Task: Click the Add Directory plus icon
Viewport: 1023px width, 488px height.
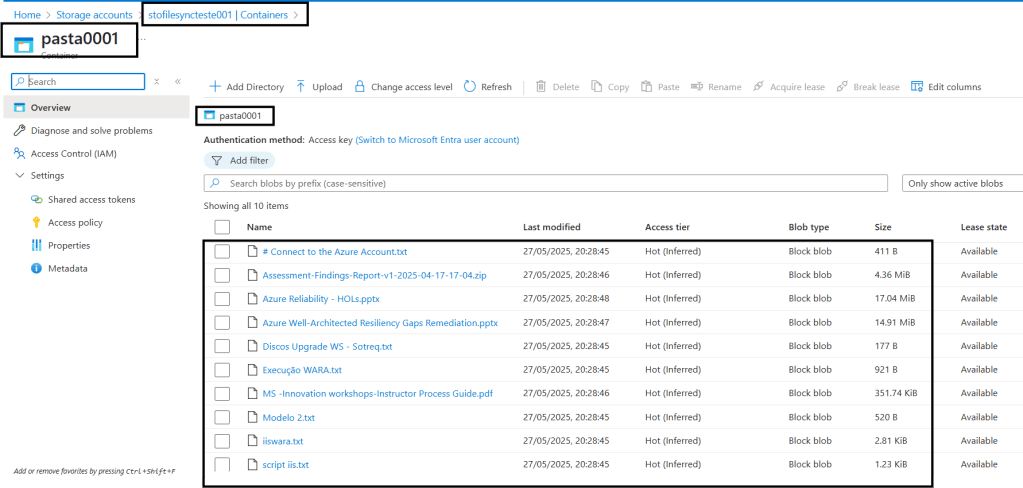Action: 214,87
